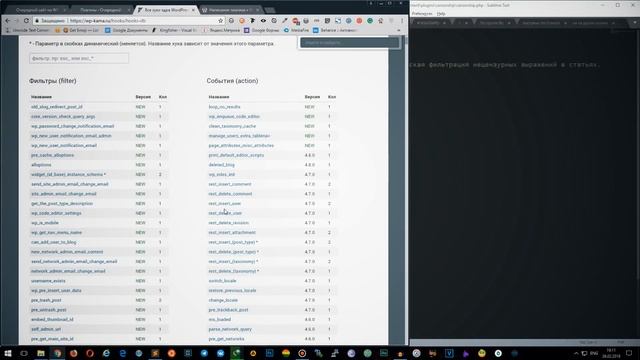The width and height of the screenshot is (640, 360).
Task: Open the wp_get_nav_menu_name filter link
Action: [56, 233]
